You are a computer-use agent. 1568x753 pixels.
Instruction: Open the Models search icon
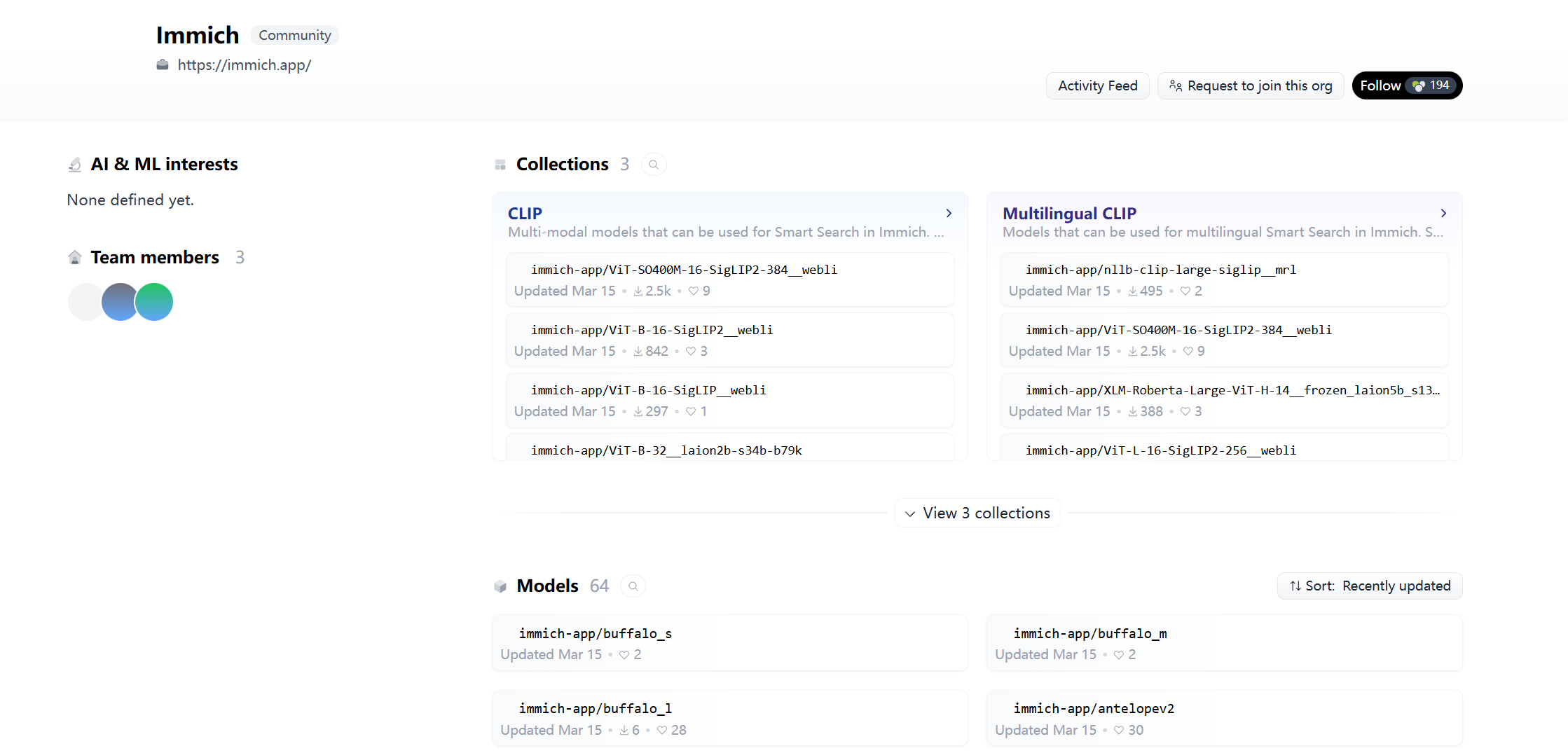click(x=633, y=586)
